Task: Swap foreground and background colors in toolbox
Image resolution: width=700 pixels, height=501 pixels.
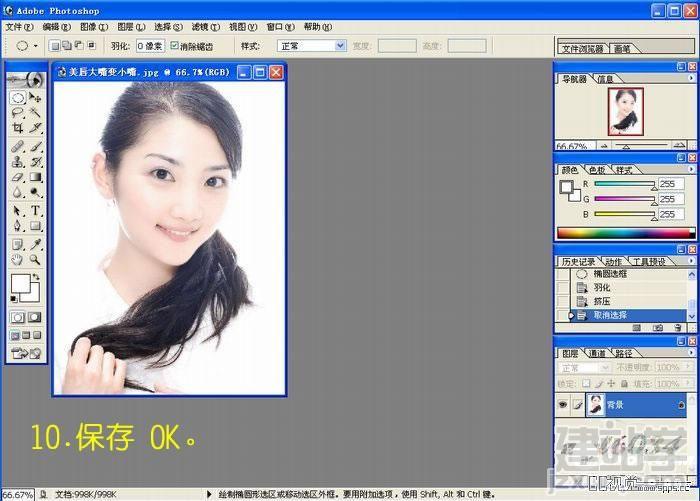Action: 36,277
